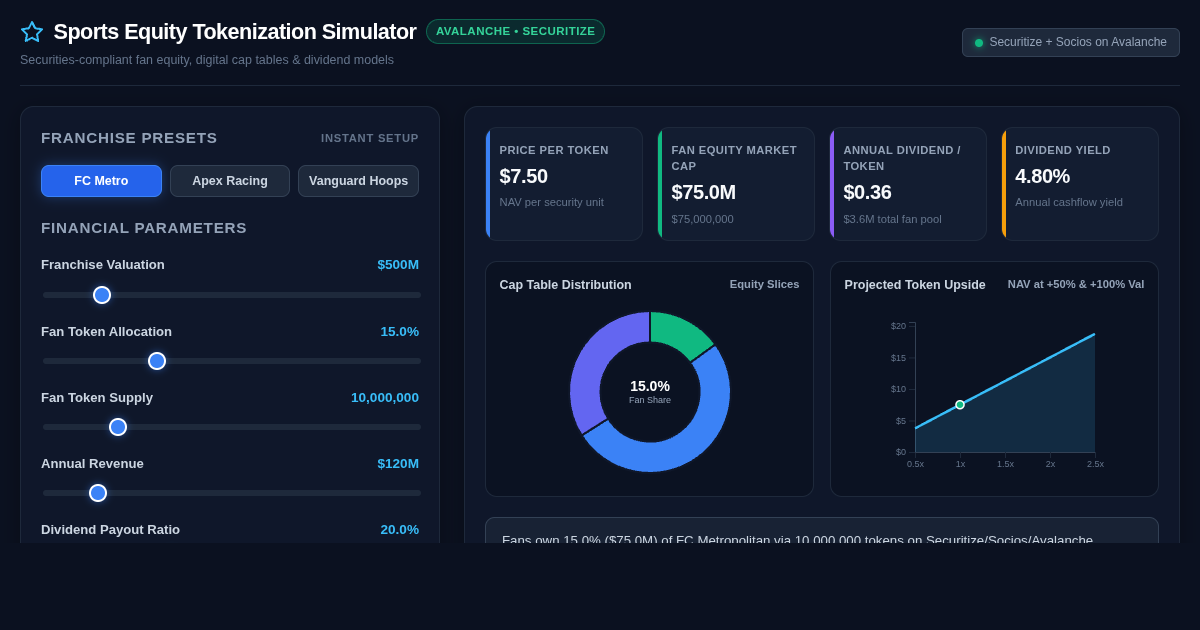Click the $3.6M total fan pool text
The height and width of the screenshot is (630, 1200).
click(x=893, y=219)
